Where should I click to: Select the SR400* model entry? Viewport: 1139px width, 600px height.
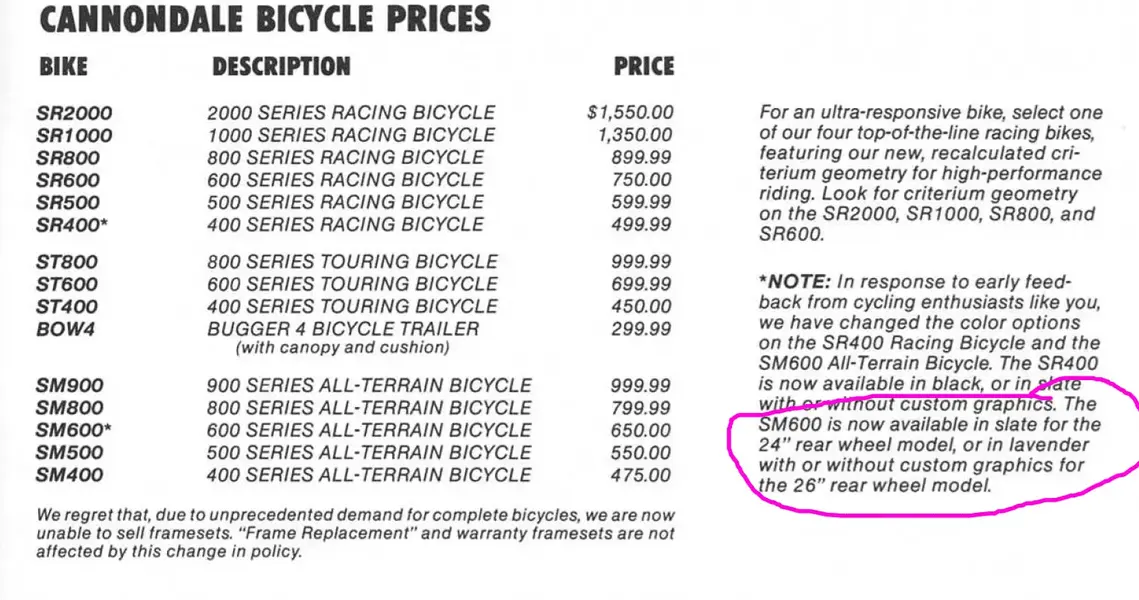(72, 224)
